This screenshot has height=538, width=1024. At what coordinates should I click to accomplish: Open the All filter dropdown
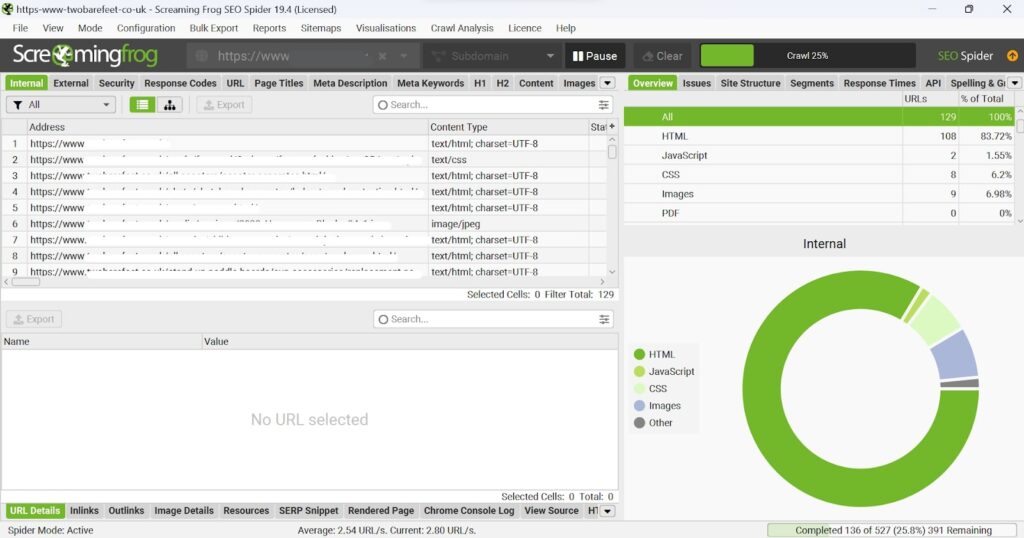point(61,104)
